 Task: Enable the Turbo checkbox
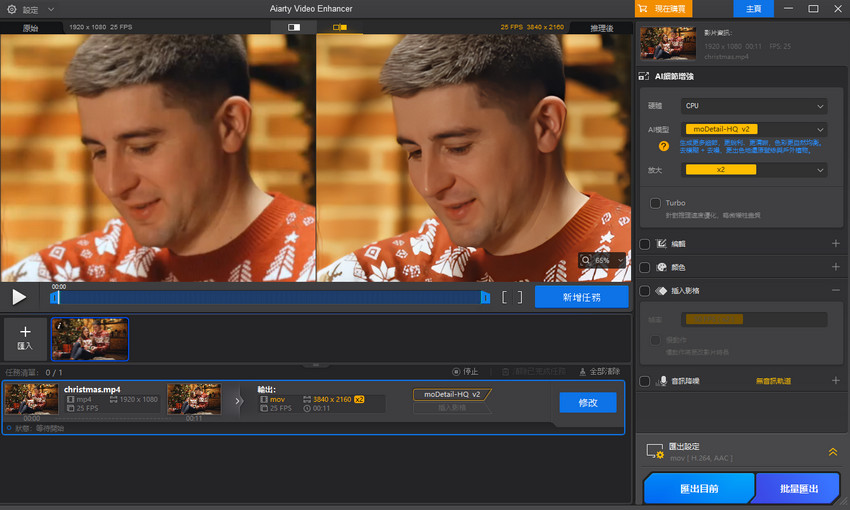[x=656, y=203]
